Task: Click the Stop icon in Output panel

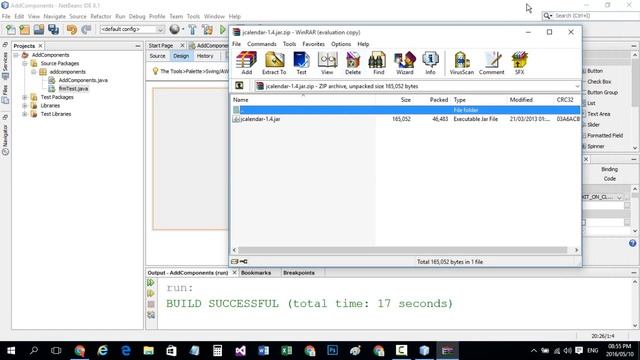Action: point(151,304)
